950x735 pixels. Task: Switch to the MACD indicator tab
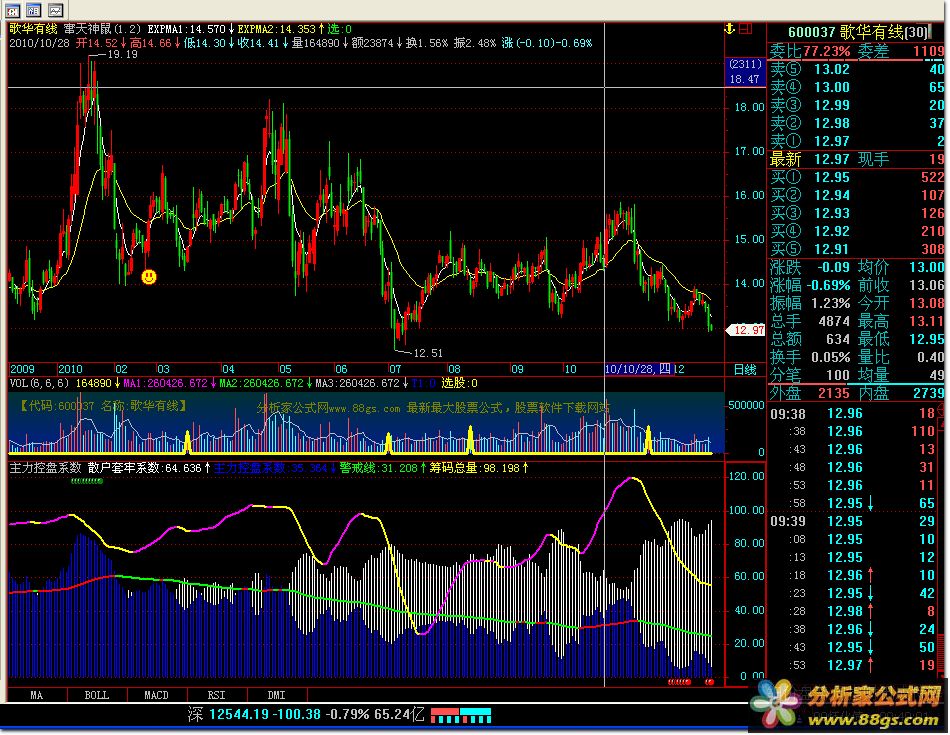pyautogui.click(x=157, y=695)
